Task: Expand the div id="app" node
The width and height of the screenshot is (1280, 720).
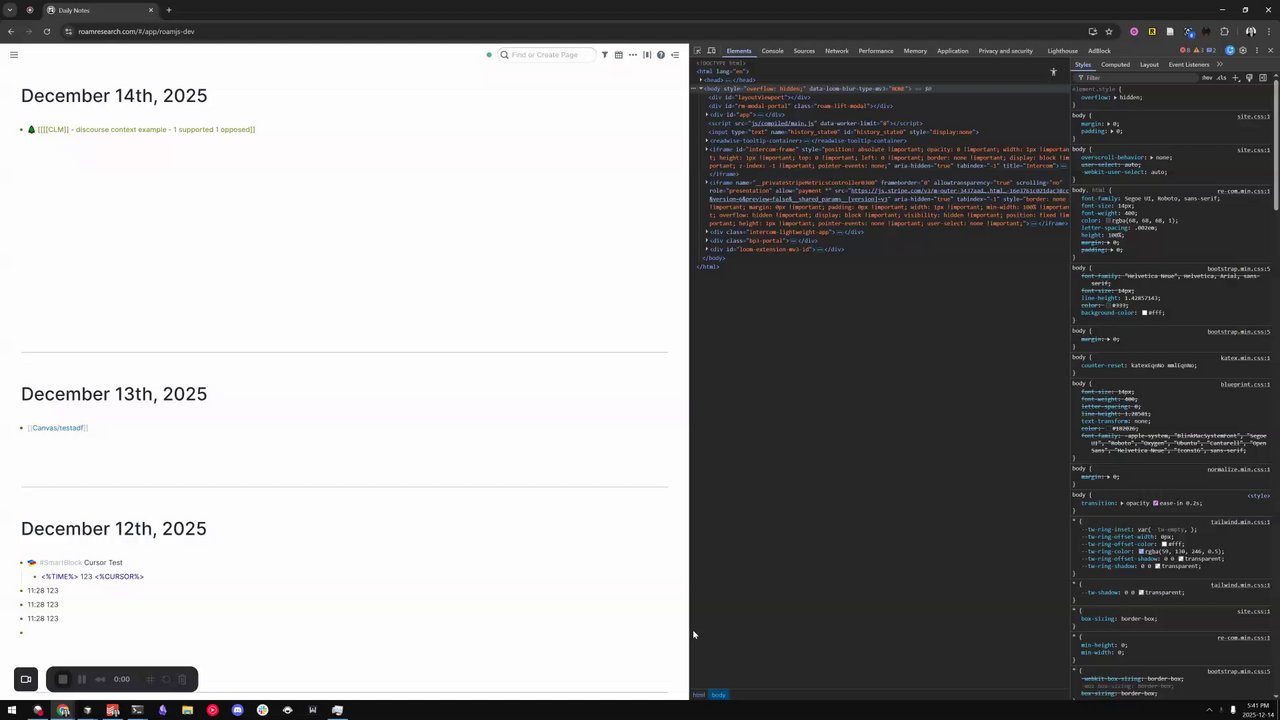Action: point(707,115)
